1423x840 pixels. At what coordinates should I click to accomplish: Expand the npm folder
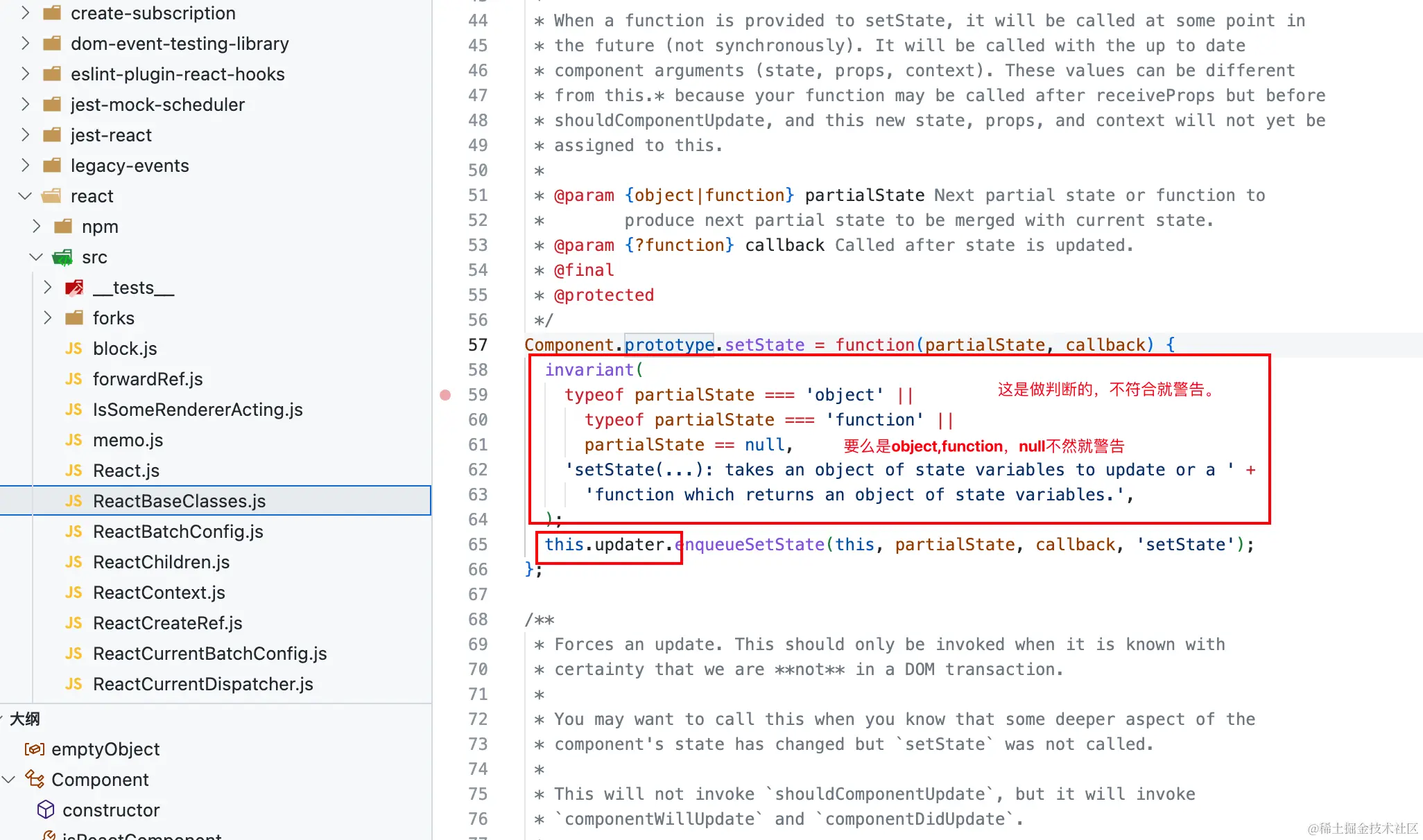coord(37,227)
